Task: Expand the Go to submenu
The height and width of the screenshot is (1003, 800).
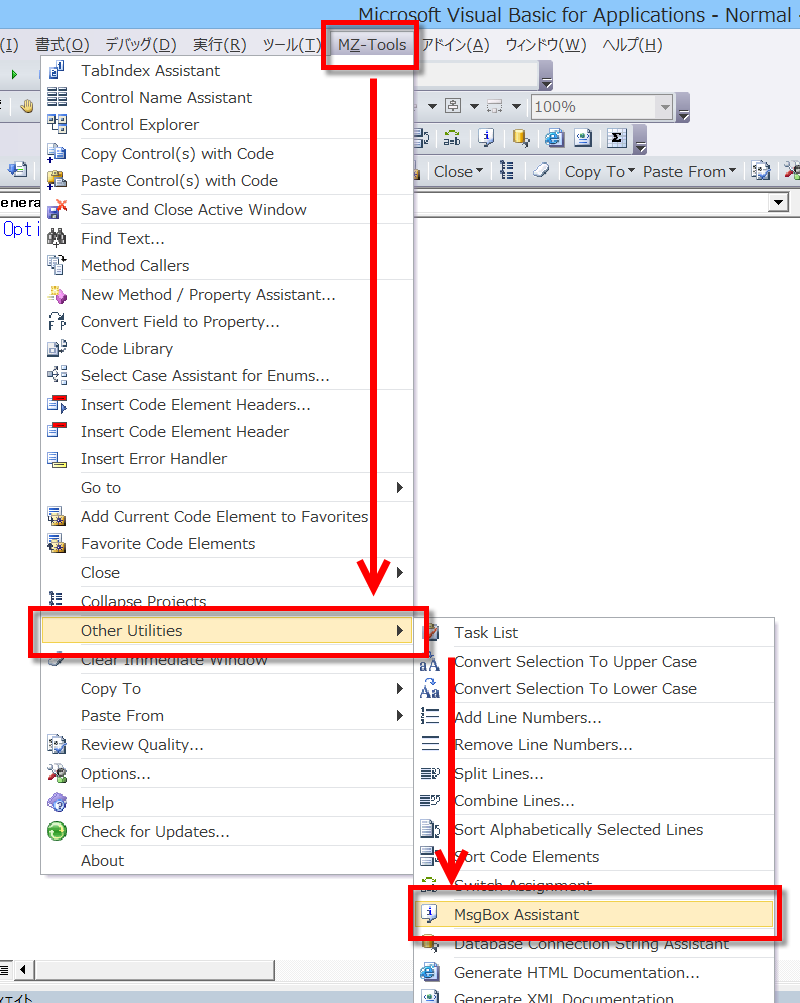Action: 400,488
